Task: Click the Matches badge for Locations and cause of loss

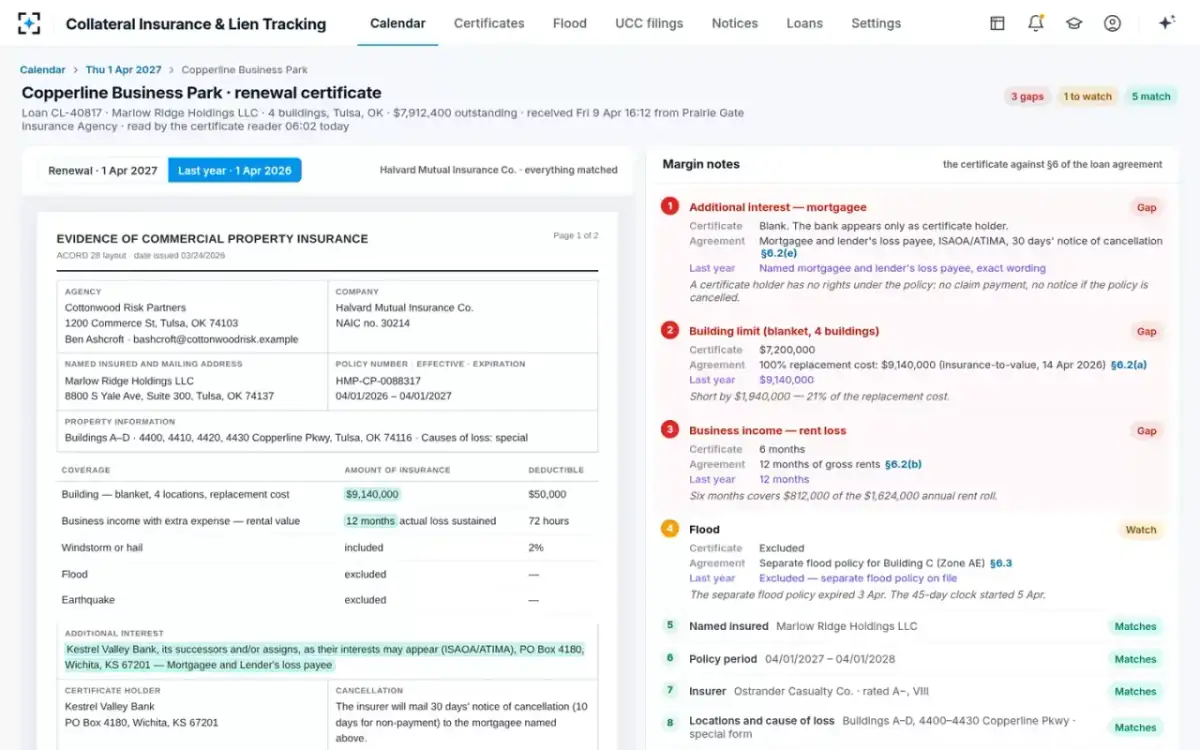Action: (1136, 727)
